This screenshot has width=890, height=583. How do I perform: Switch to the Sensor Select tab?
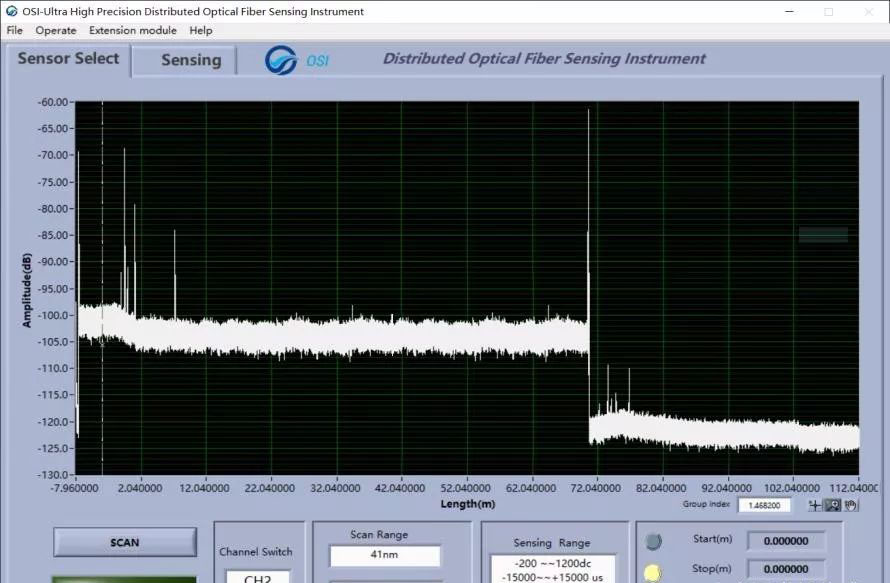(68, 58)
